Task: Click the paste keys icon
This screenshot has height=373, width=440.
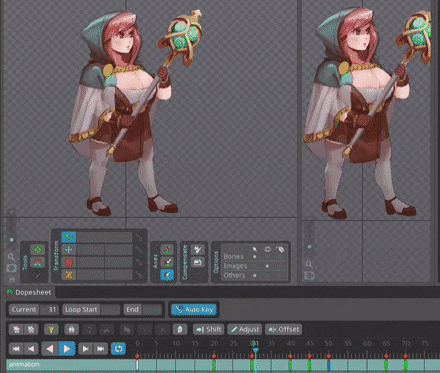Action: (x=31, y=329)
